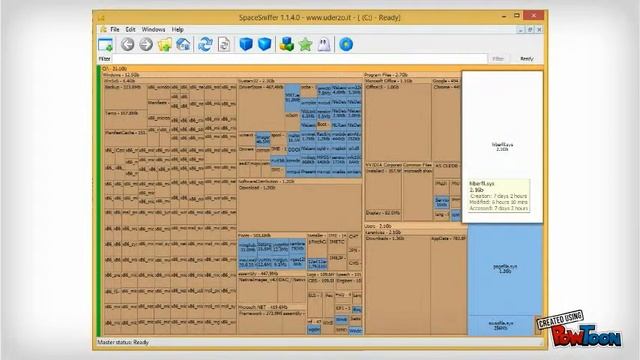Click the C:\ root header bar
Viewport: 640px width, 360px height.
tap(322, 69)
